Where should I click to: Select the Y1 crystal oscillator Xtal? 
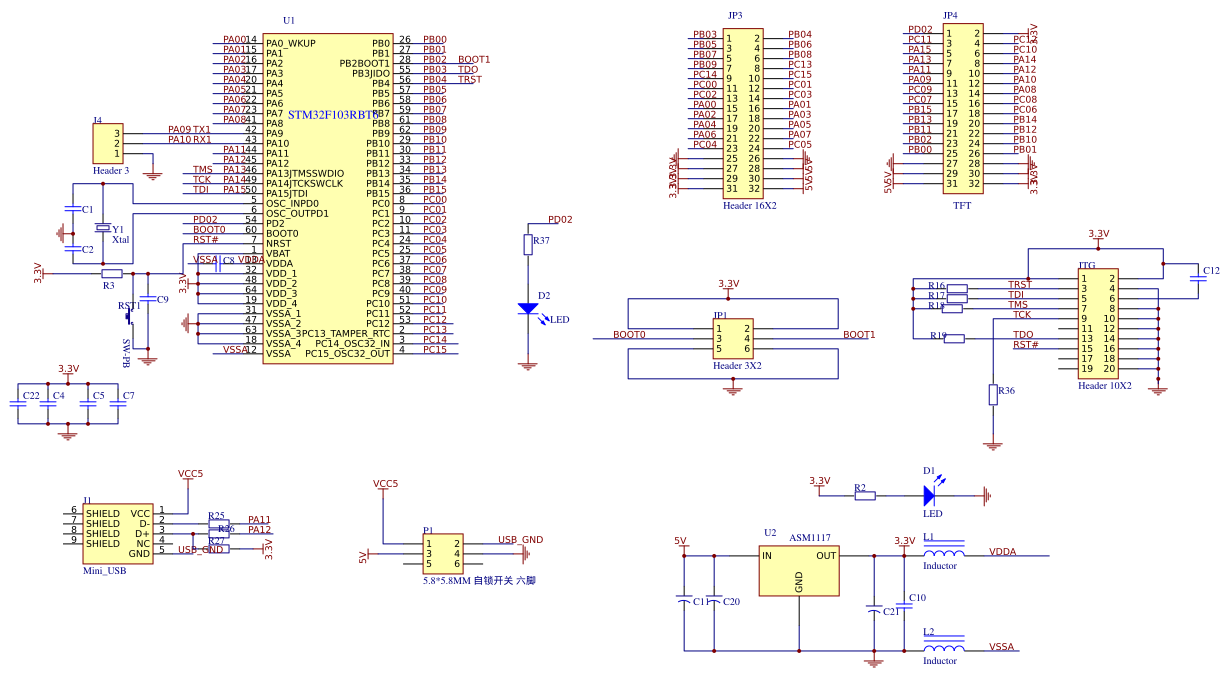(x=103, y=230)
